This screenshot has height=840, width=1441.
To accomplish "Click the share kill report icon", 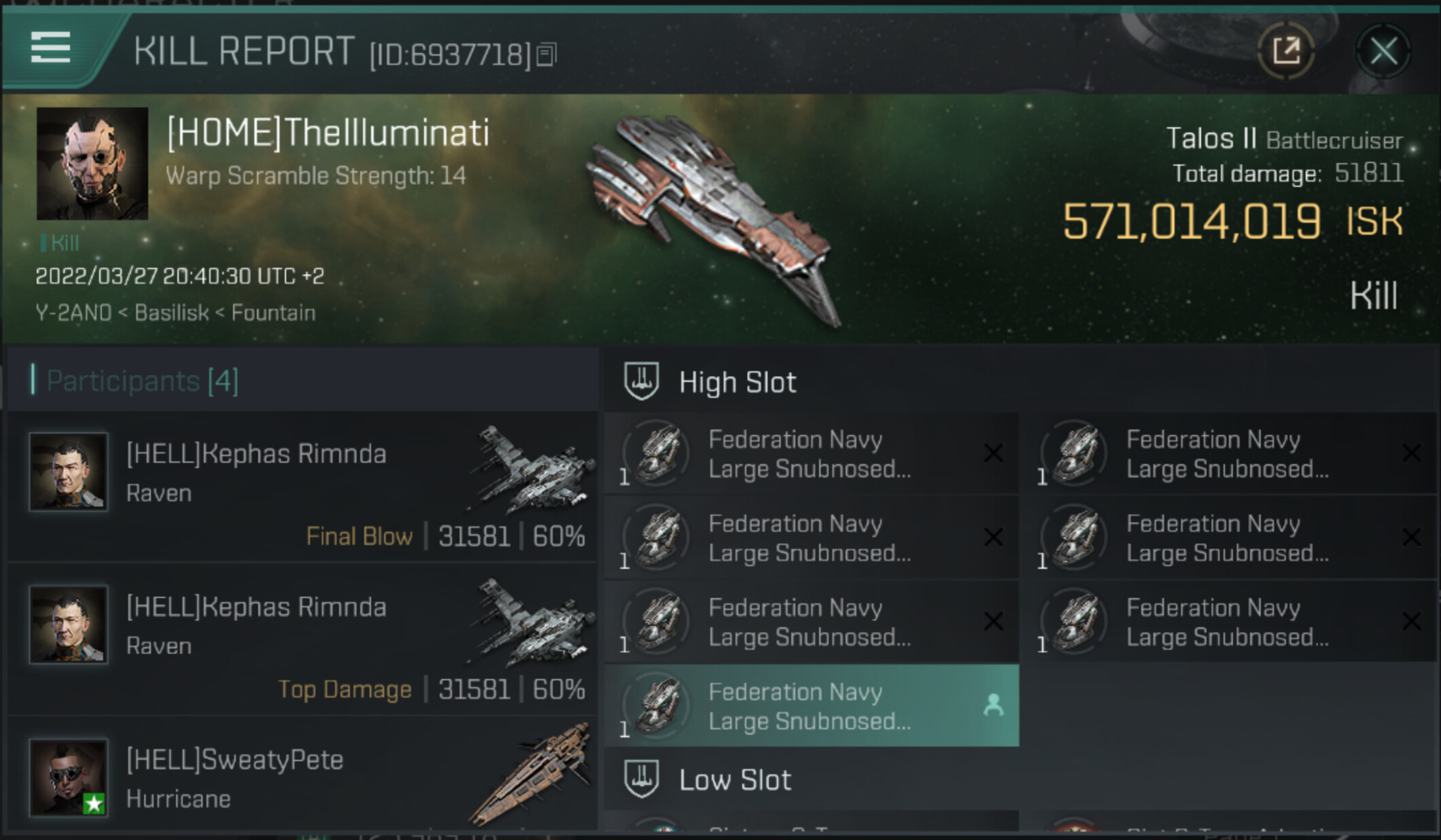I will click(x=1285, y=51).
